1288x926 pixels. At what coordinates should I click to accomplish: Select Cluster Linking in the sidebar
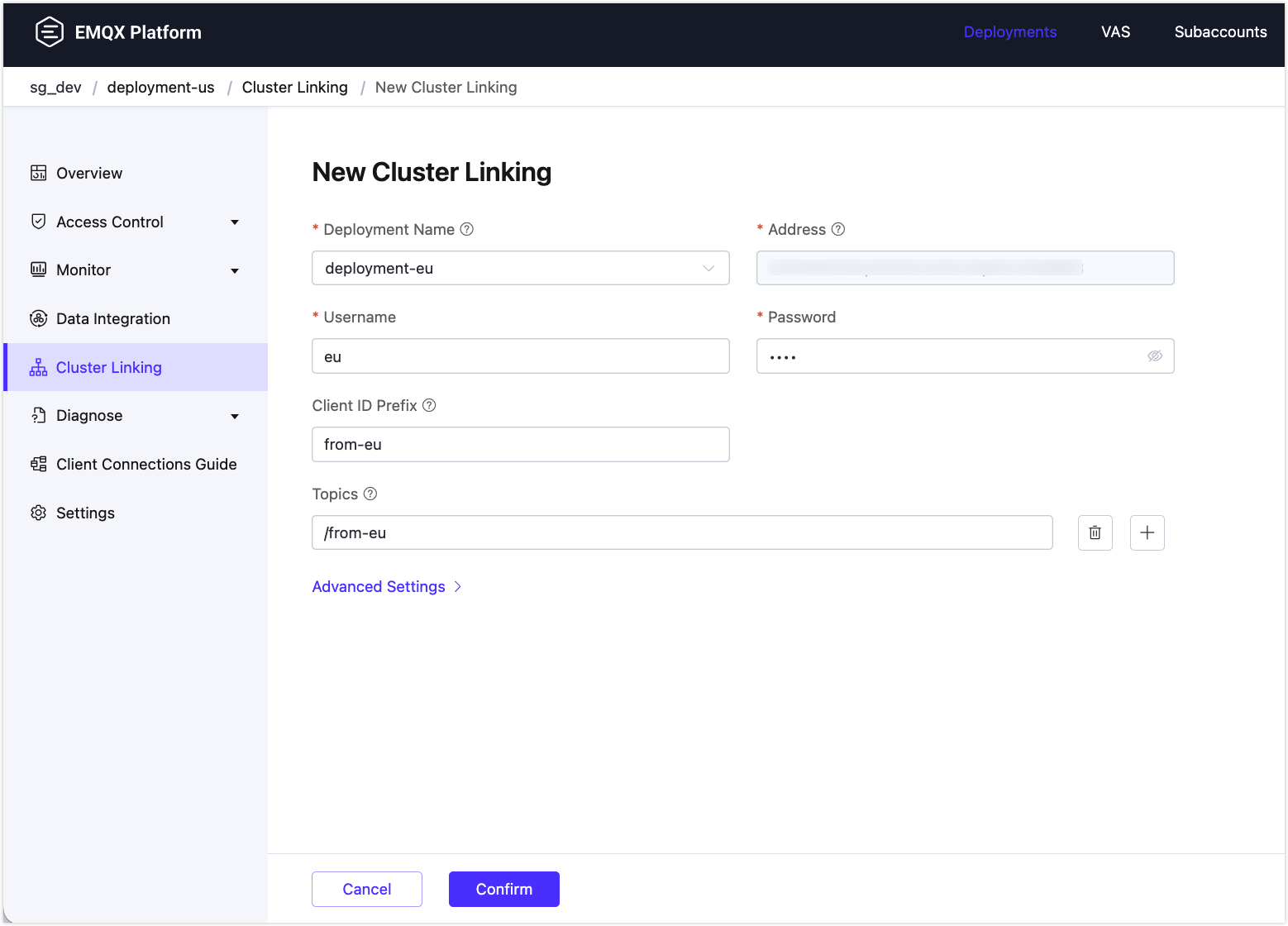click(x=136, y=367)
